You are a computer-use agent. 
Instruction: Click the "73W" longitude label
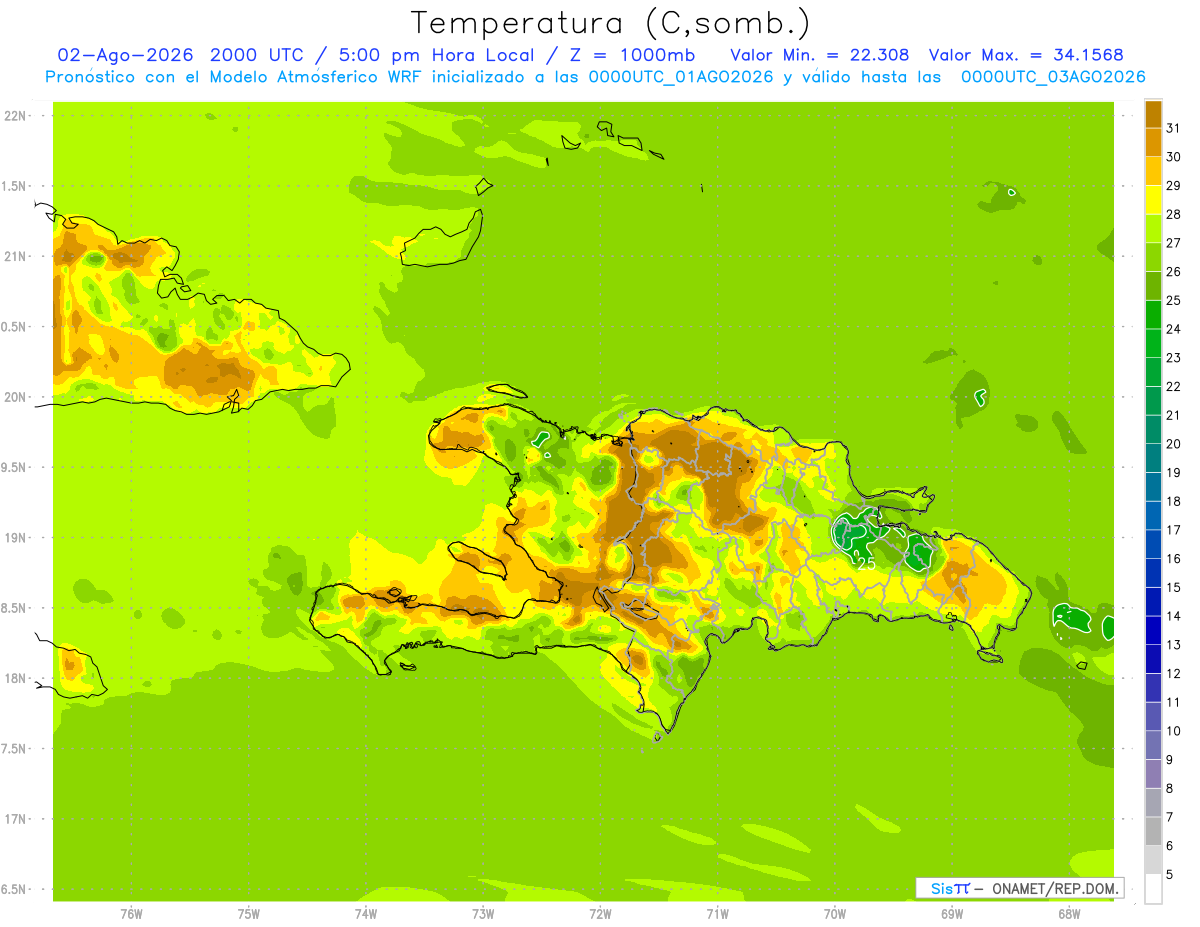[x=483, y=913]
